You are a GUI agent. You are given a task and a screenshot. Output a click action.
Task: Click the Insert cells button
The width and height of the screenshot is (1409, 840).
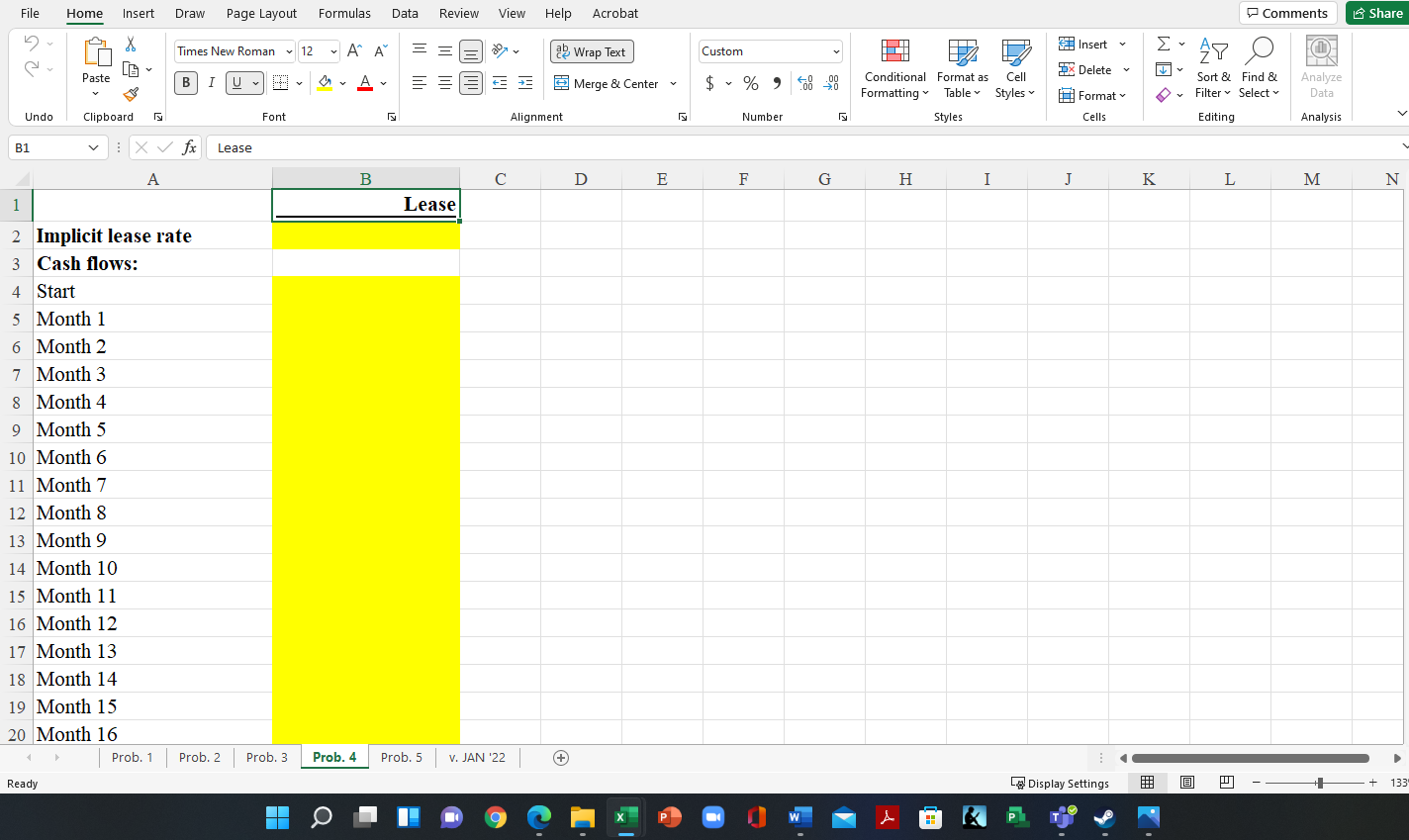pyautogui.click(x=1083, y=44)
